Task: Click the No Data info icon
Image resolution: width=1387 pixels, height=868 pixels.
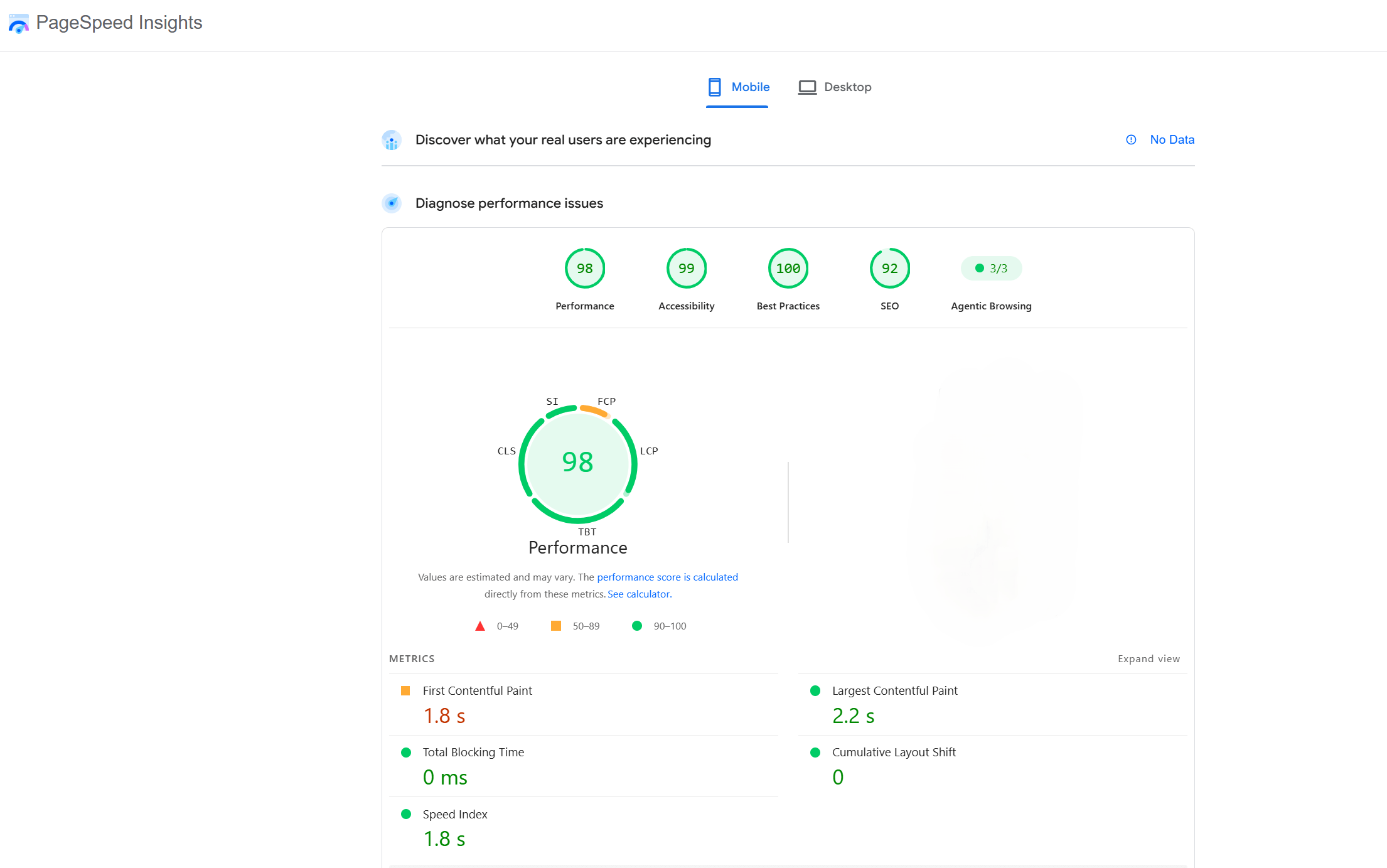Action: (x=1131, y=140)
